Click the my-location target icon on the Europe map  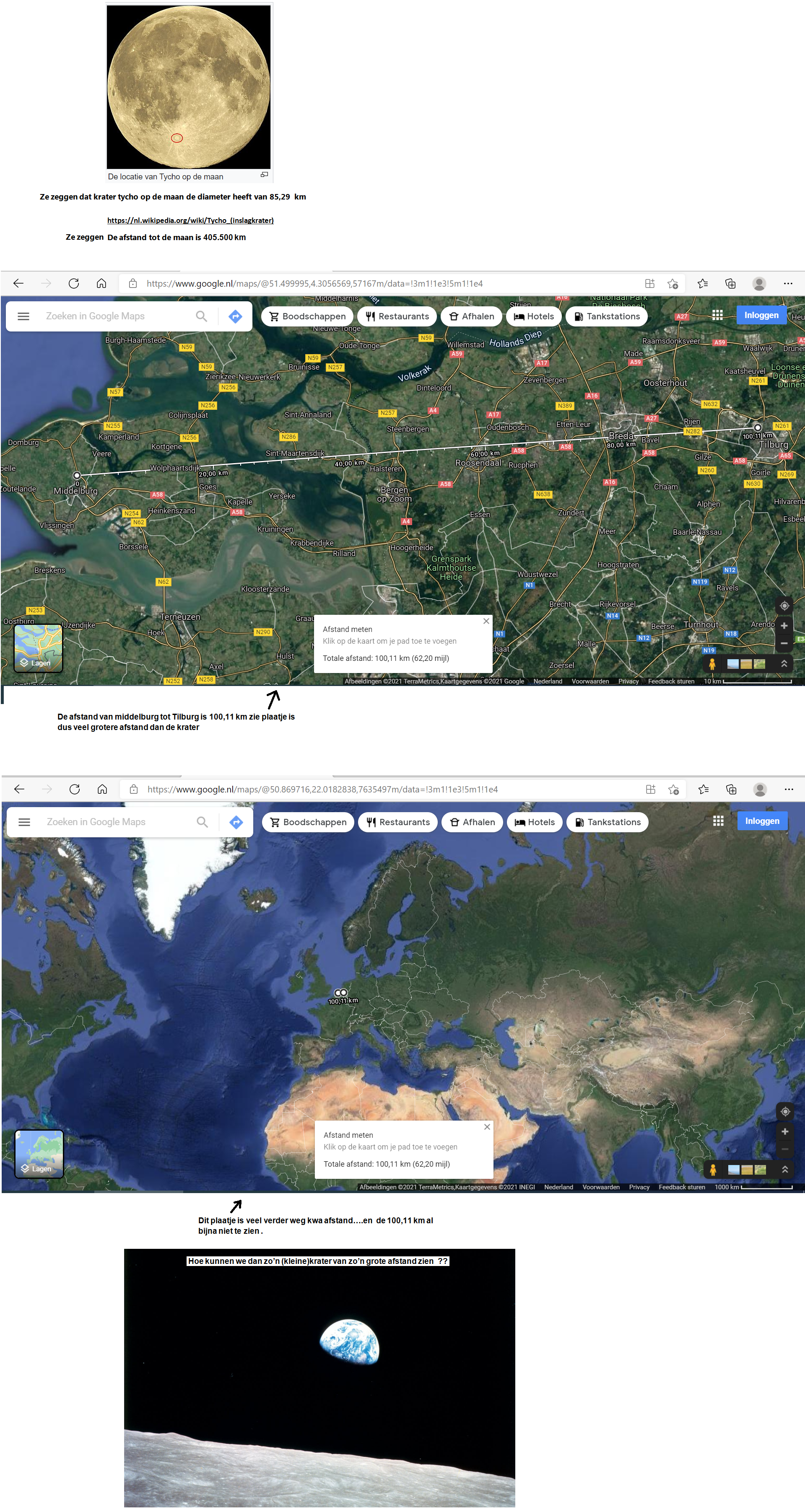[x=784, y=1112]
